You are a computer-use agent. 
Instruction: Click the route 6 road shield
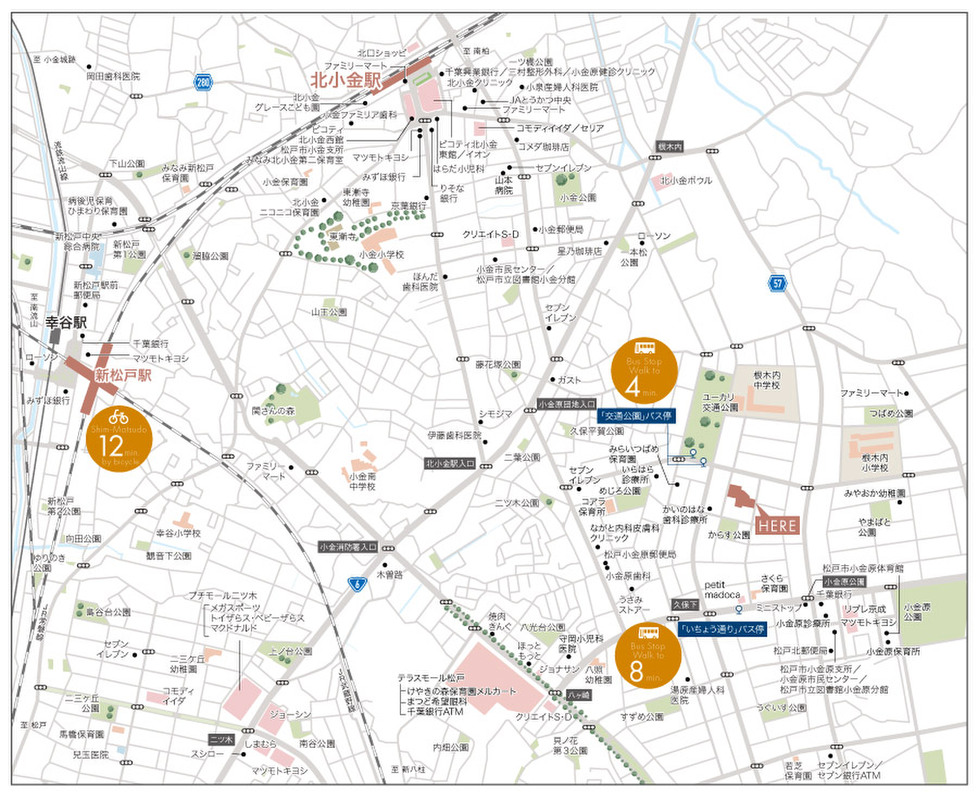tap(355, 583)
